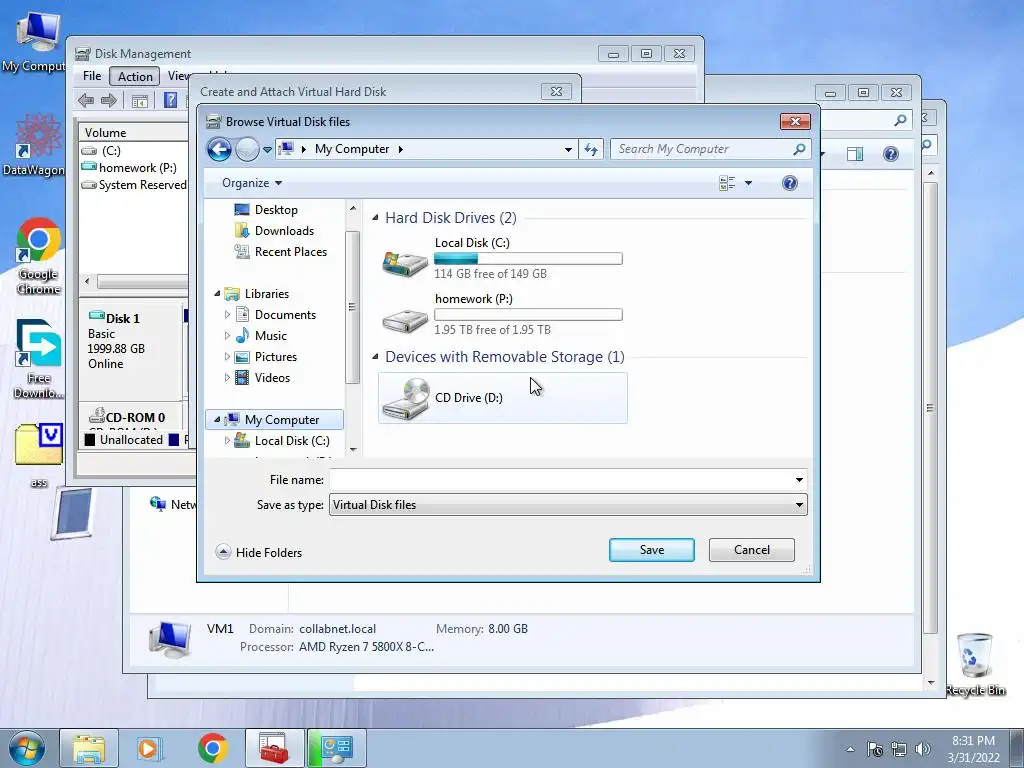Click the Local Disk (C:) usage bar

click(x=528, y=259)
